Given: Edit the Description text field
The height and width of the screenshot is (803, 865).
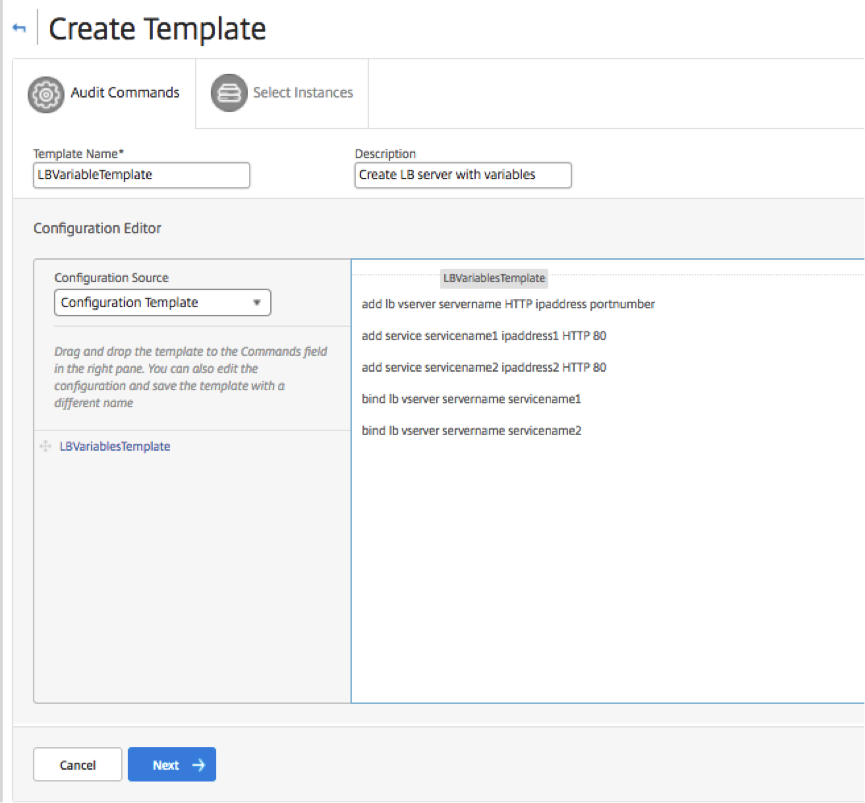Looking at the screenshot, I should 463,175.
